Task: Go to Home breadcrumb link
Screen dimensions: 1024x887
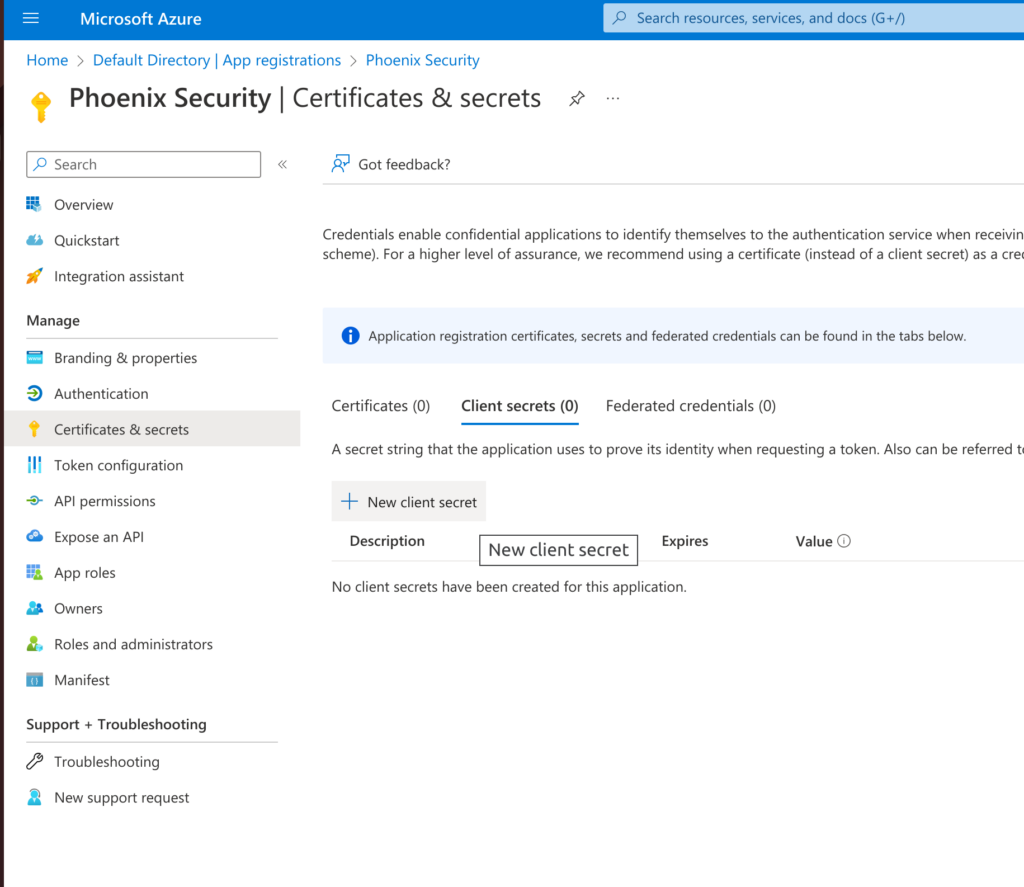Action: (47, 60)
